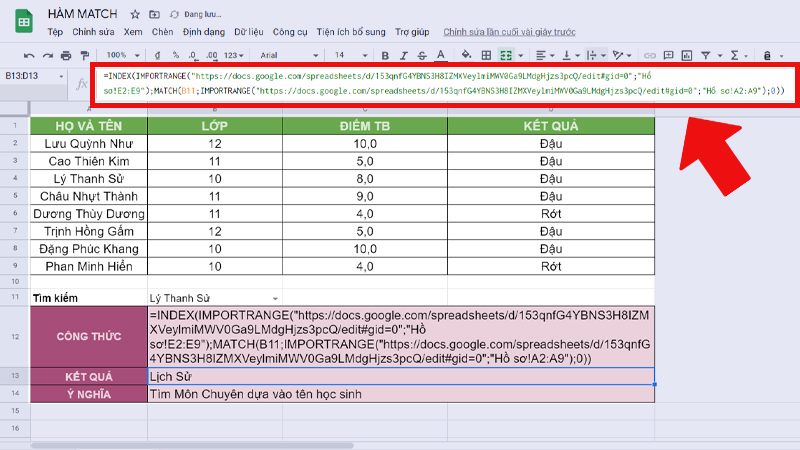Toggle strikethrough formatting
This screenshot has height=450, width=800.
pos(421,55)
